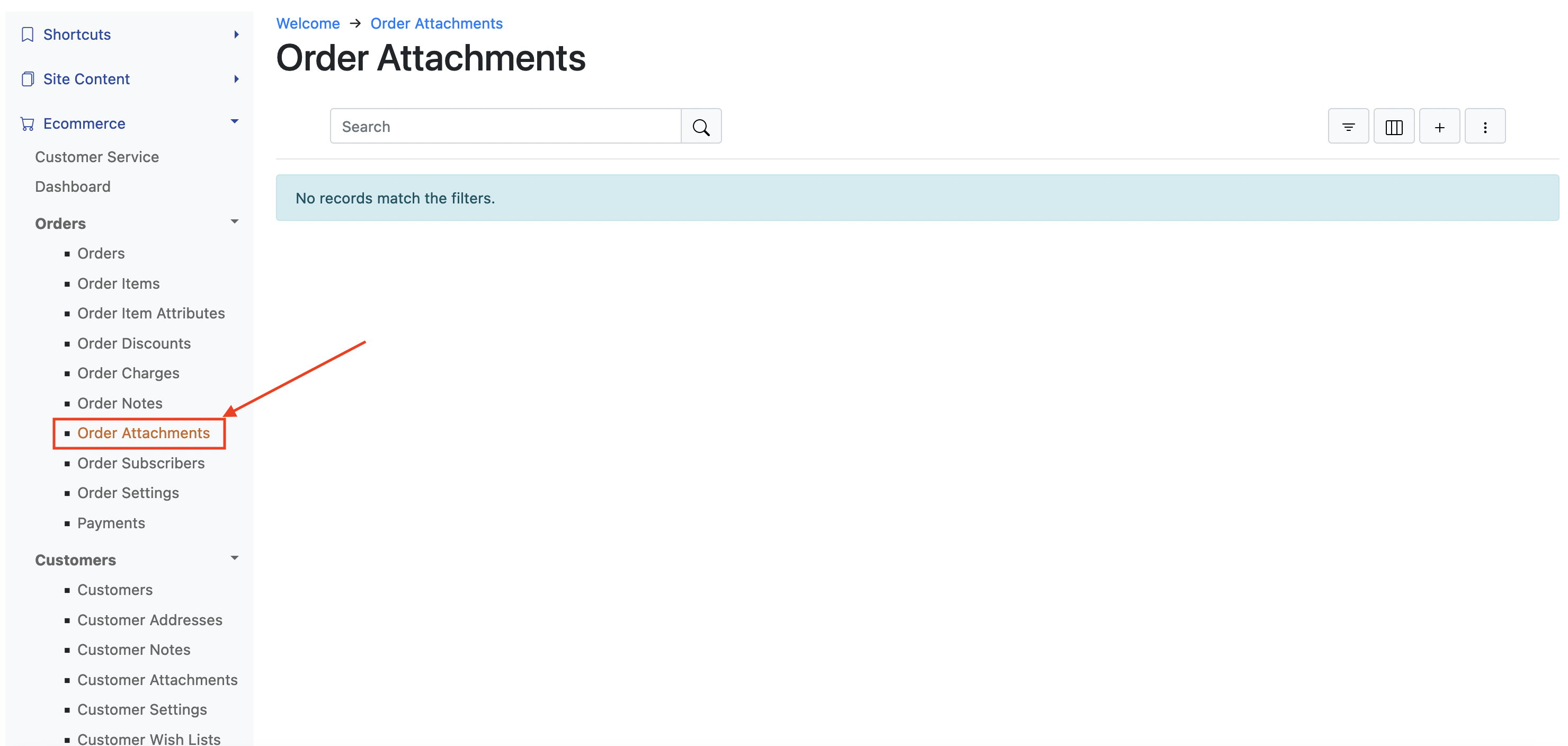This screenshot has width=1568, height=746.
Task: Open the three-dot more options menu
Action: tap(1485, 126)
